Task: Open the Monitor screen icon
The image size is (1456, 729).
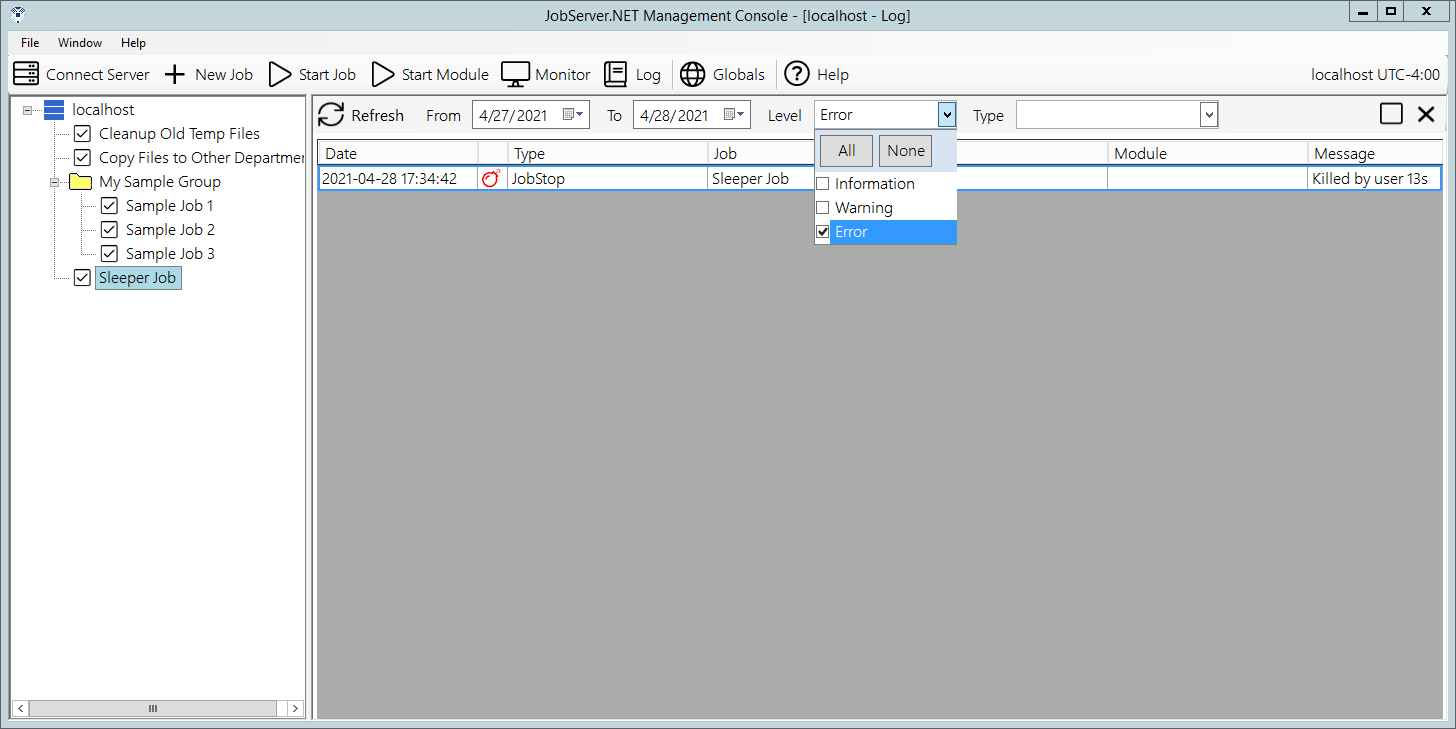Action: 515,74
